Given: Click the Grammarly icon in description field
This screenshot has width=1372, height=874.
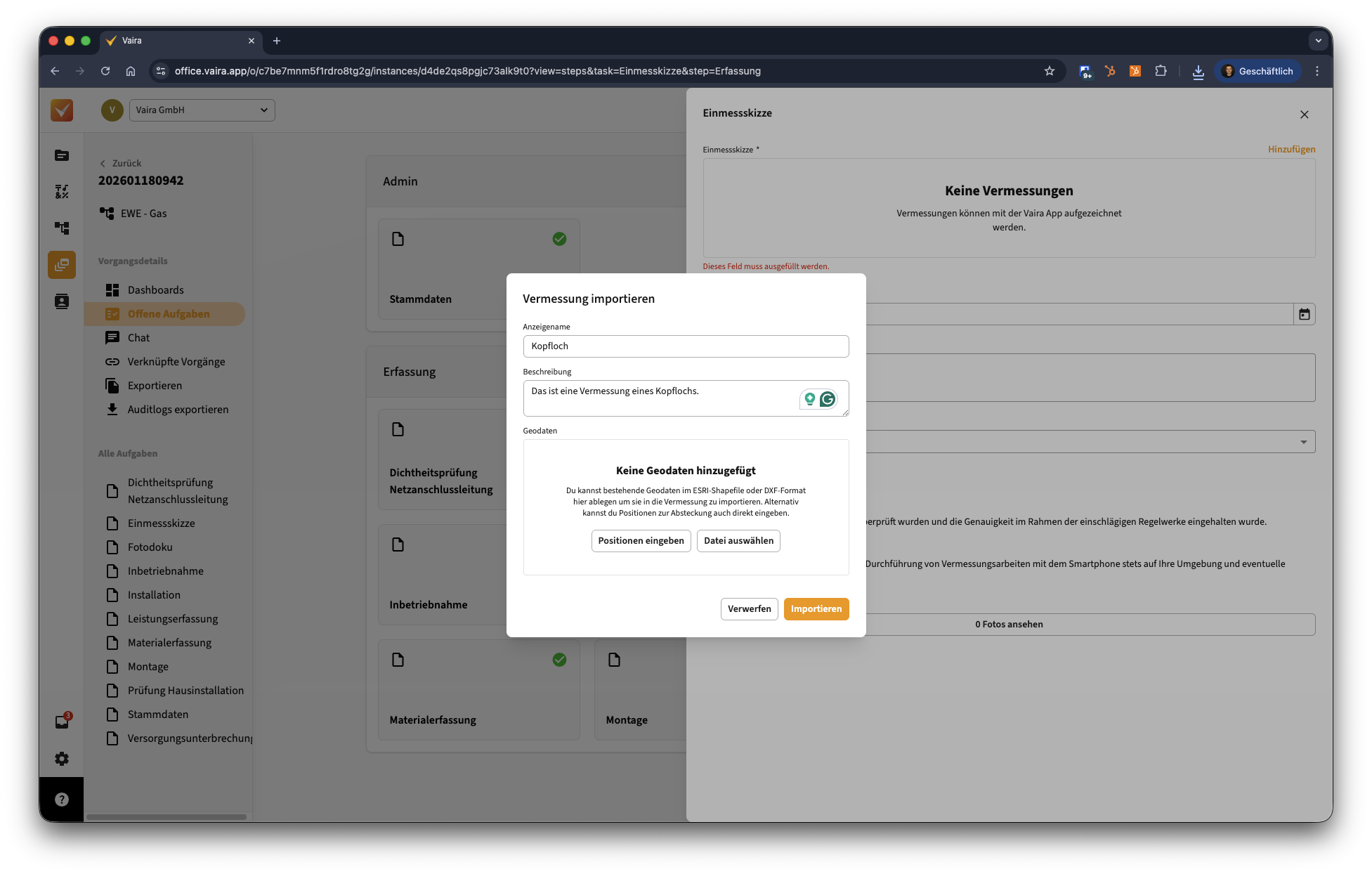Looking at the screenshot, I should (x=828, y=399).
